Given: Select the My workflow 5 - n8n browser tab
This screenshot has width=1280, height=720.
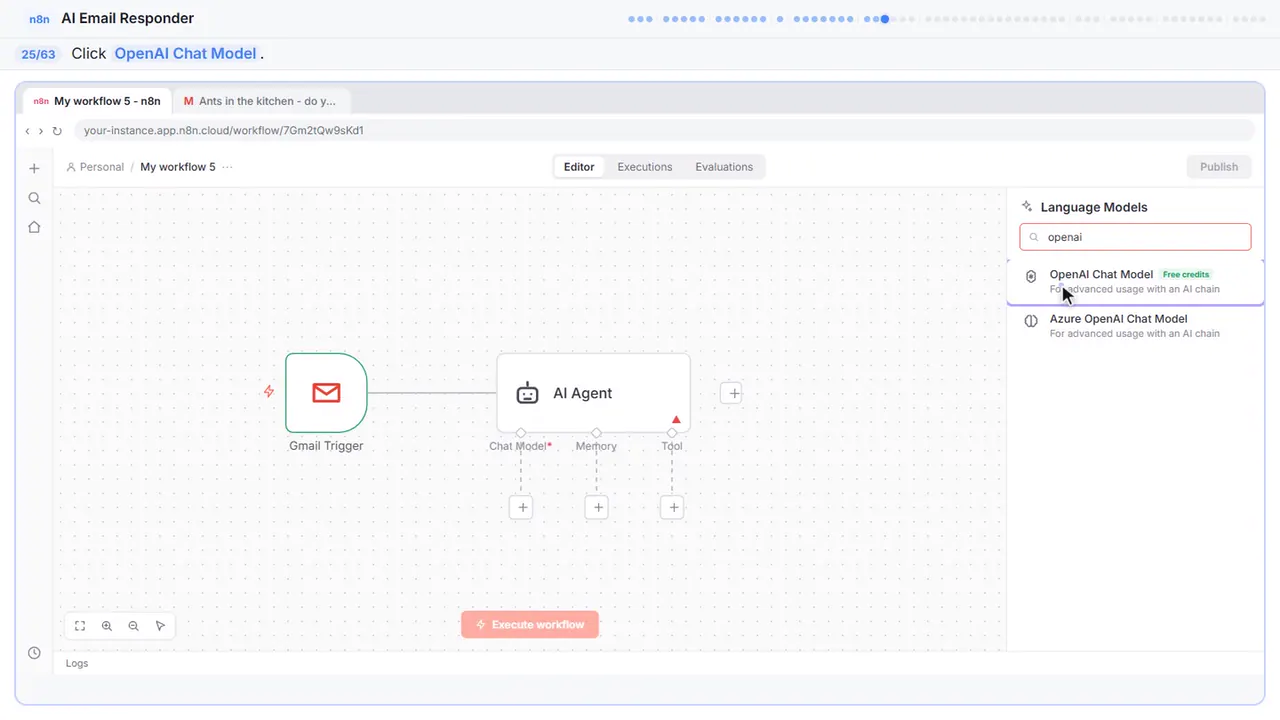Looking at the screenshot, I should [x=97, y=101].
